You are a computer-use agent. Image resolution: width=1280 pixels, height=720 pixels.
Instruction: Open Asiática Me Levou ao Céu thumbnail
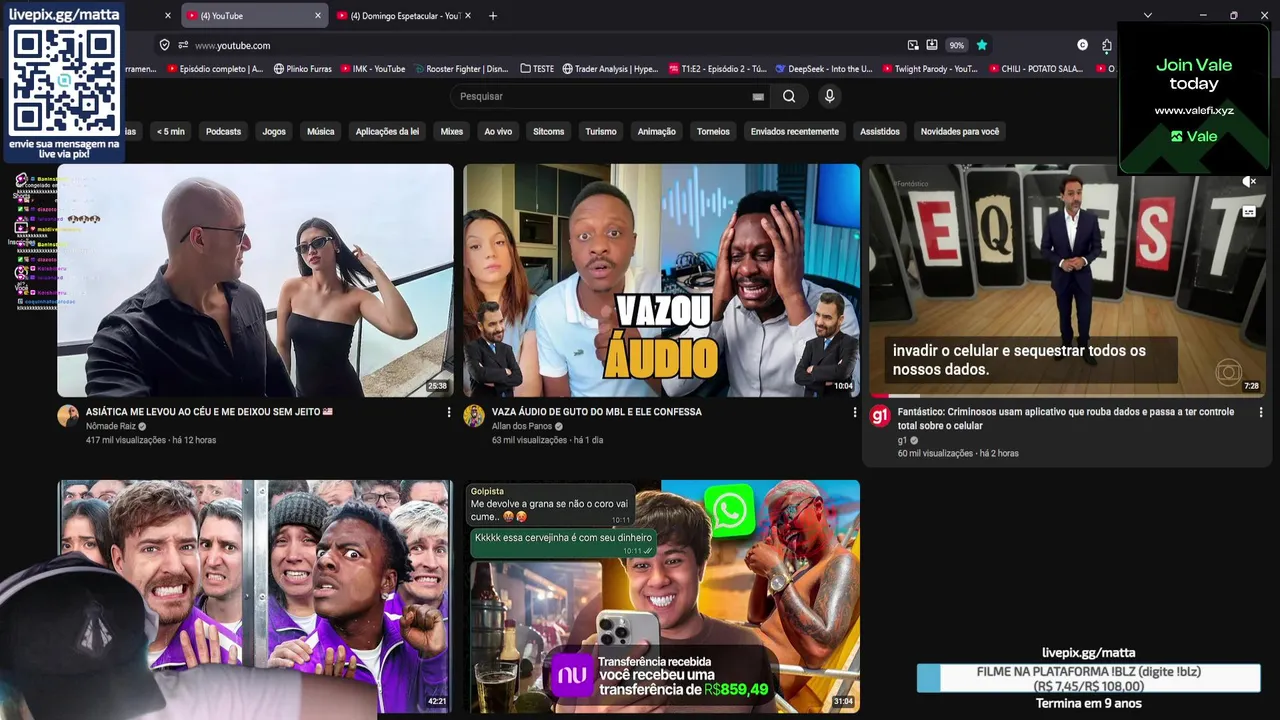point(255,280)
